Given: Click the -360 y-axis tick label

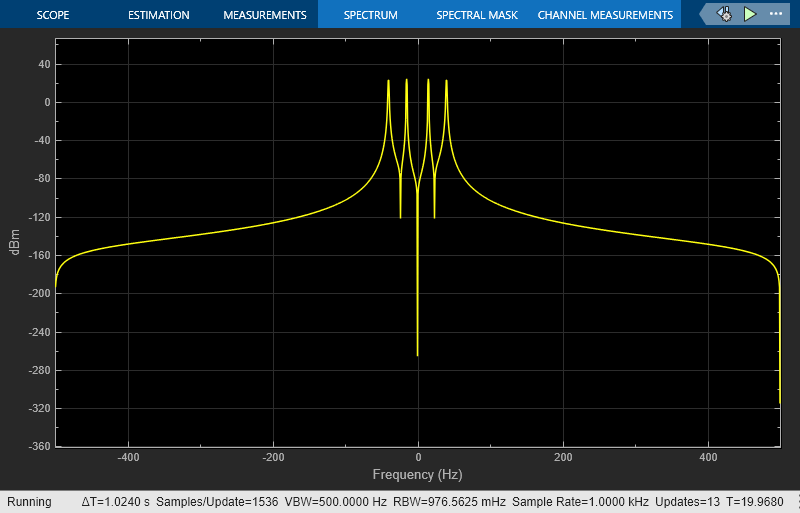Looking at the screenshot, I should click(x=39, y=446).
